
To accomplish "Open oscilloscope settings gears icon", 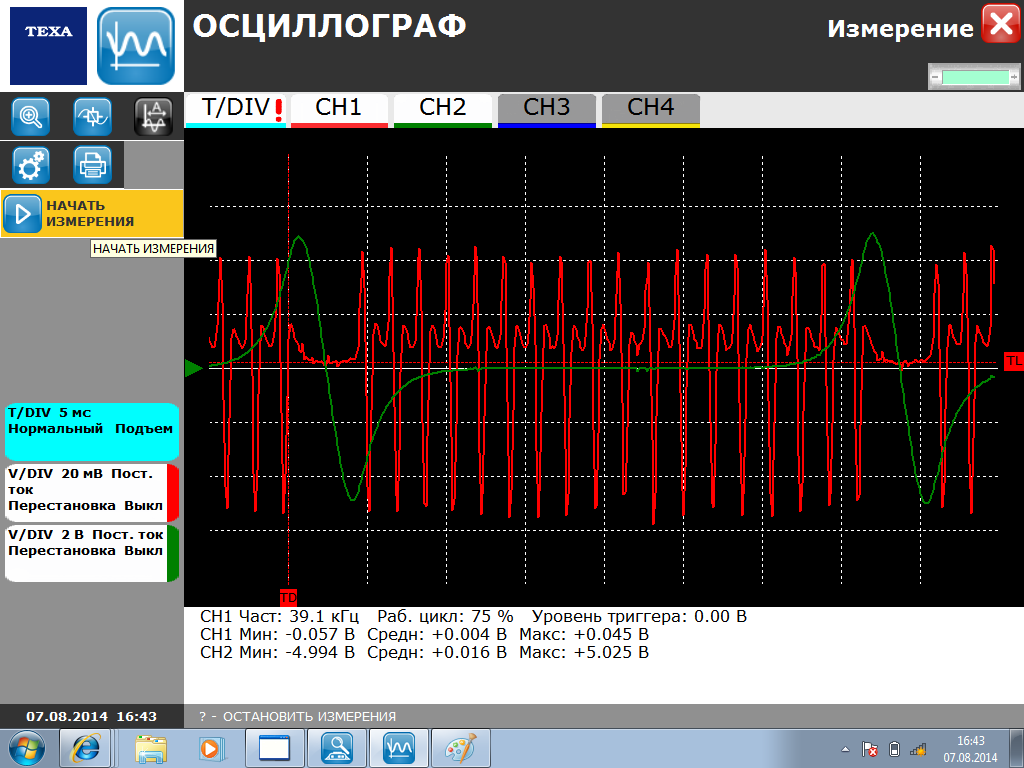I will 31,164.
